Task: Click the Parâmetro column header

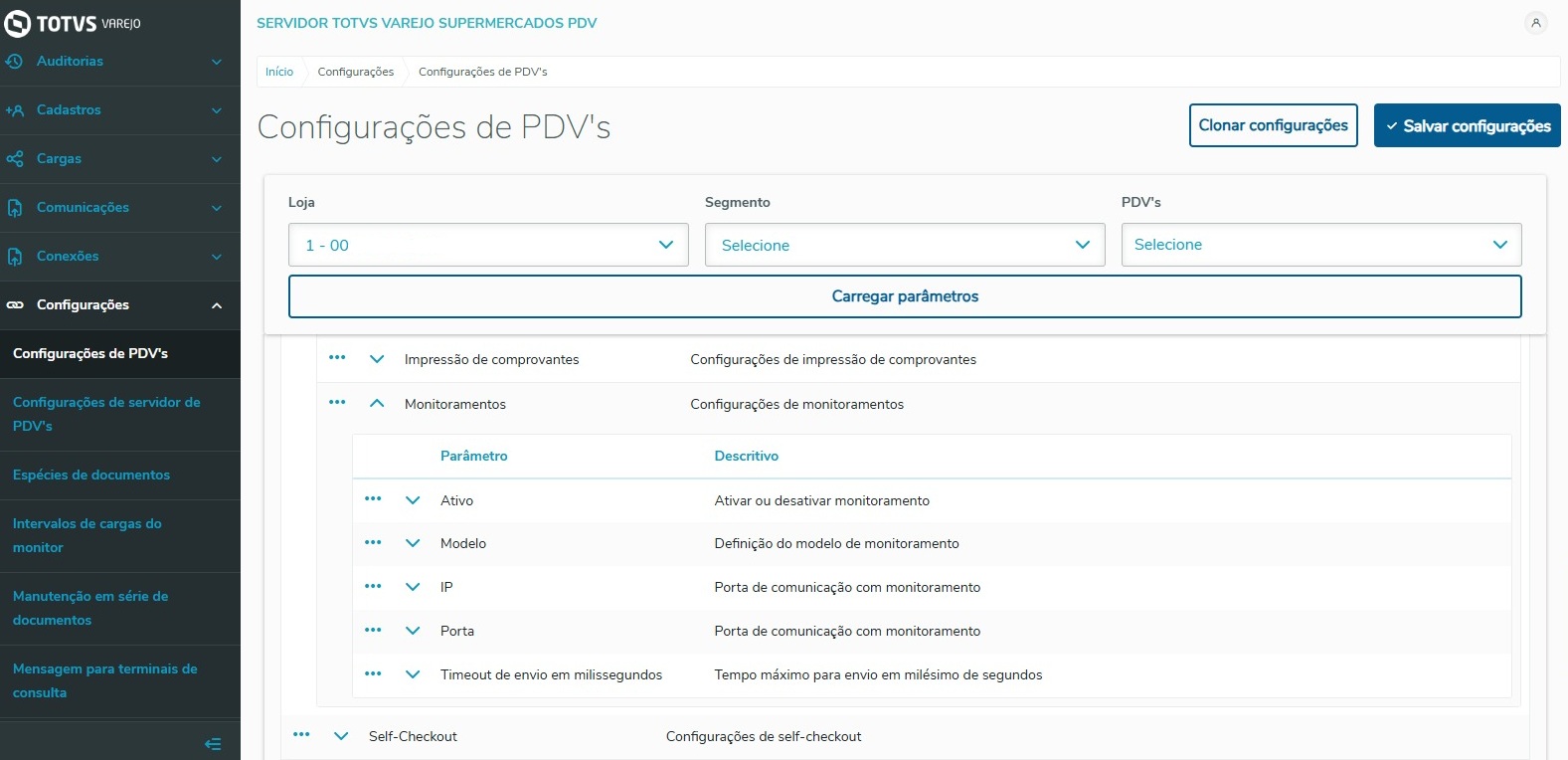Action: pyautogui.click(x=474, y=456)
